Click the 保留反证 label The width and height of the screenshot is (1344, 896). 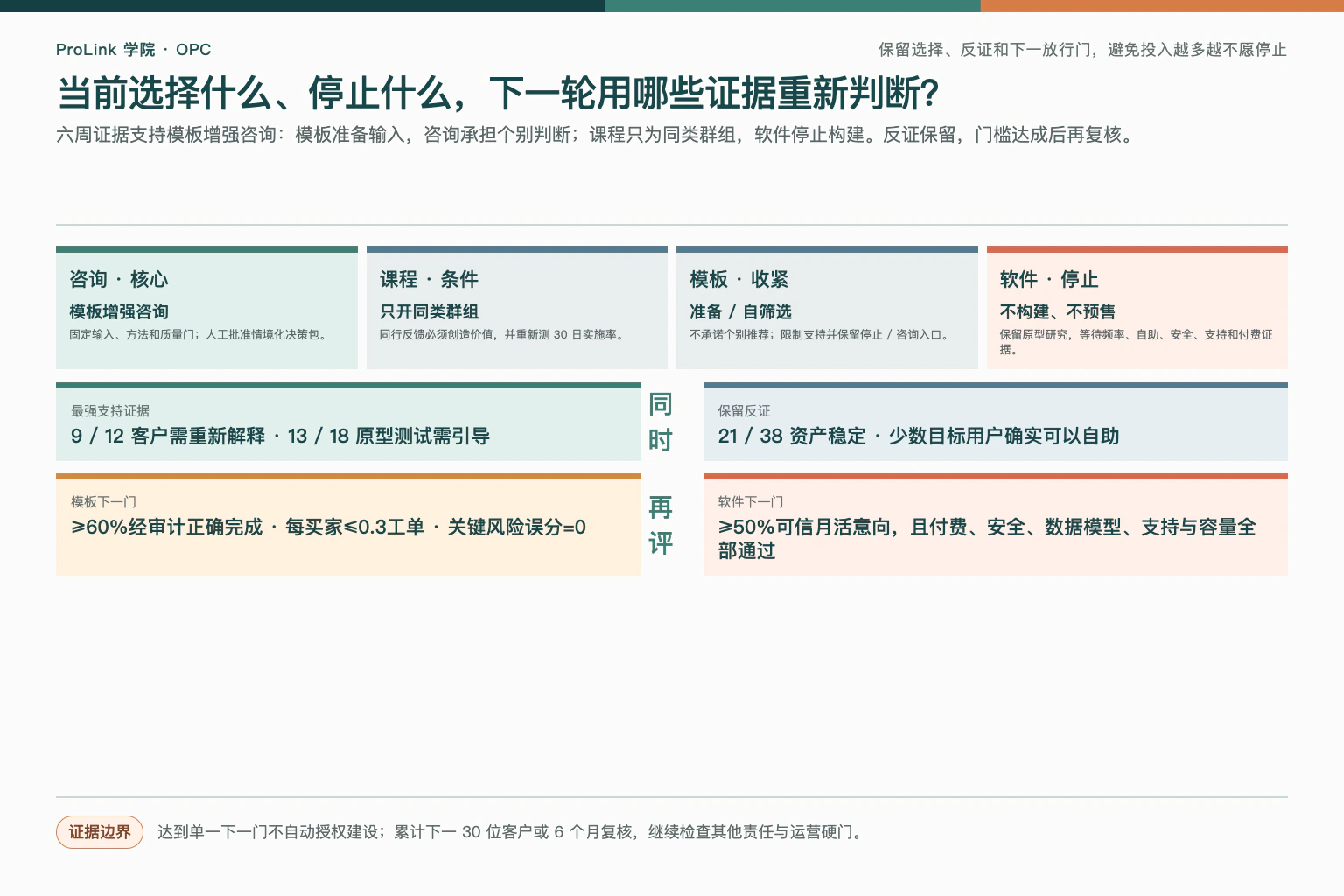click(745, 410)
